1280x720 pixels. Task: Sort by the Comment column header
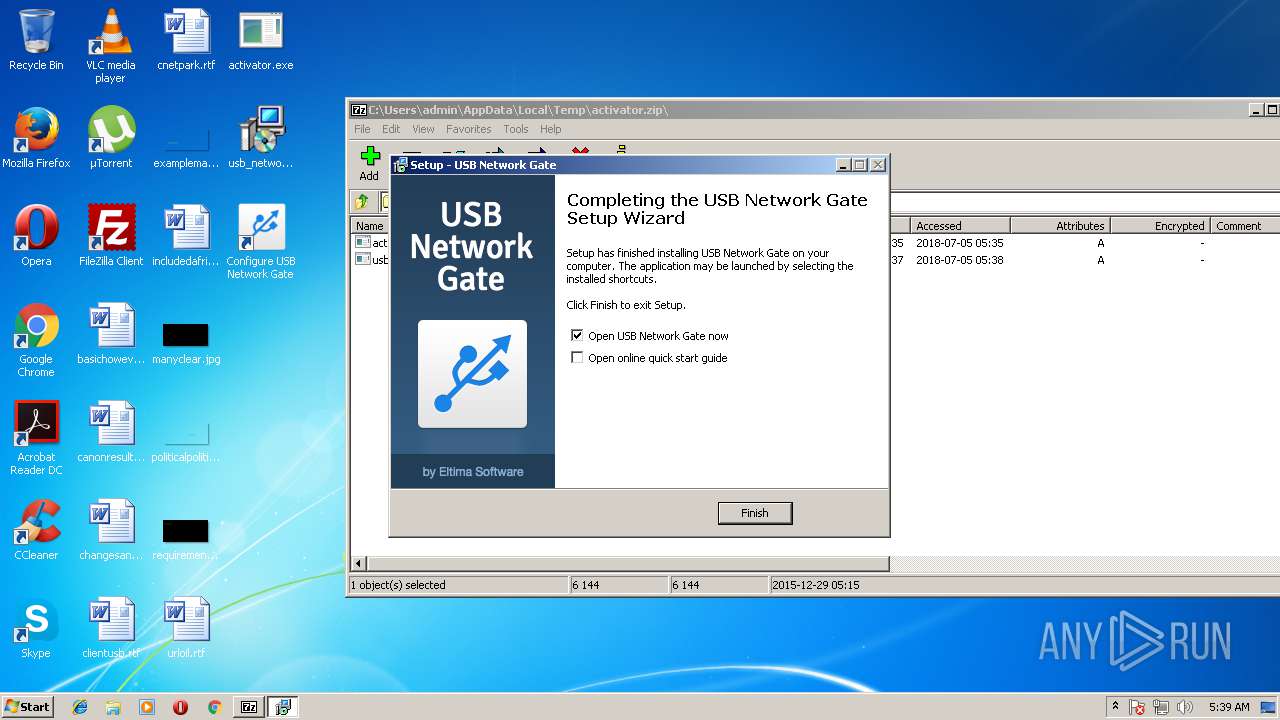click(1245, 226)
